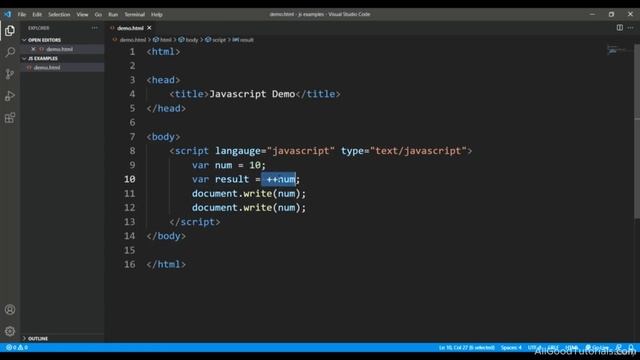Click the editor vertical scrollbar
The image size is (640, 360).
coord(637,132)
